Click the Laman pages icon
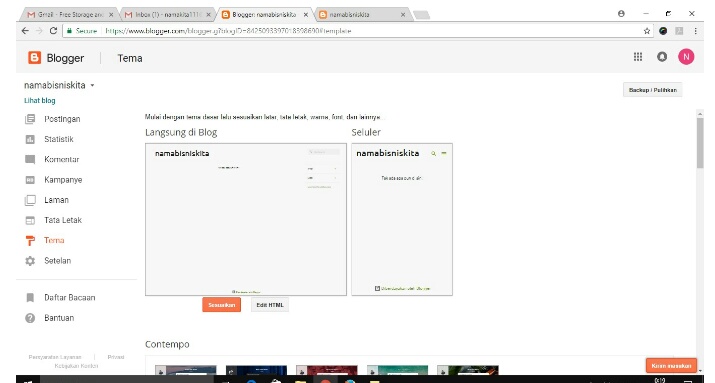 [30, 200]
